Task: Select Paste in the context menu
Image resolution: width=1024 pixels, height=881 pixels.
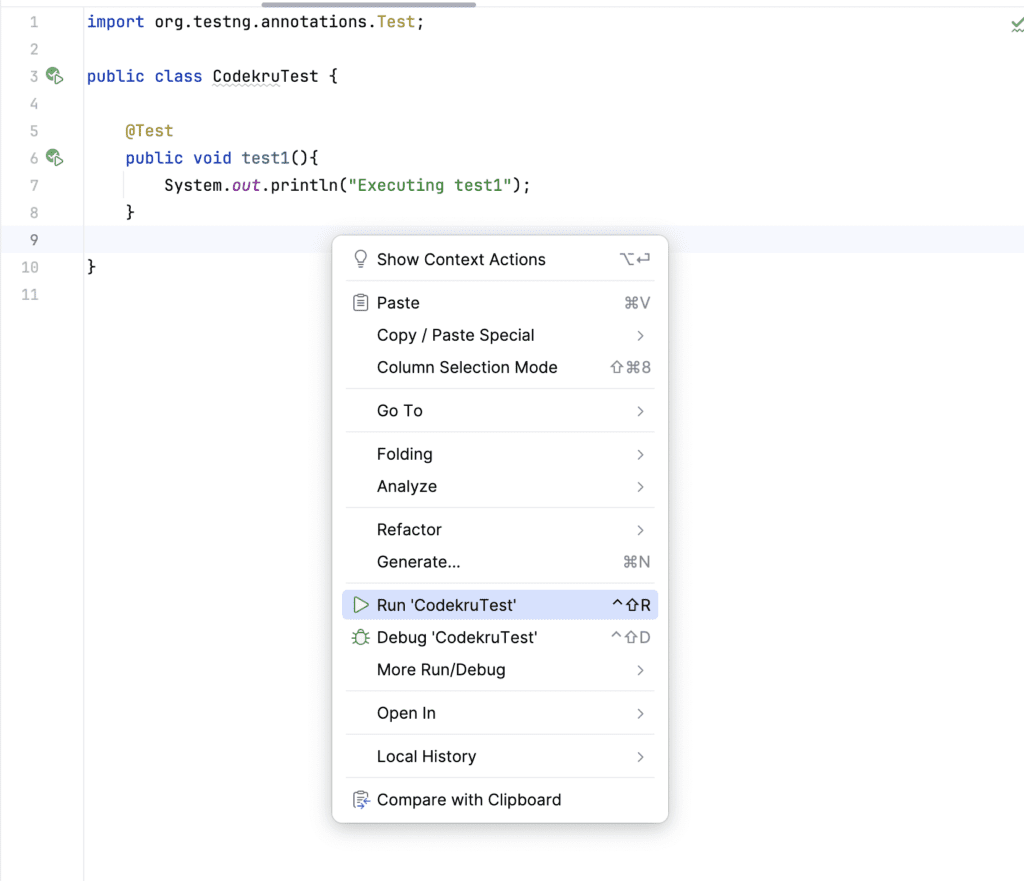Action: coord(500,302)
